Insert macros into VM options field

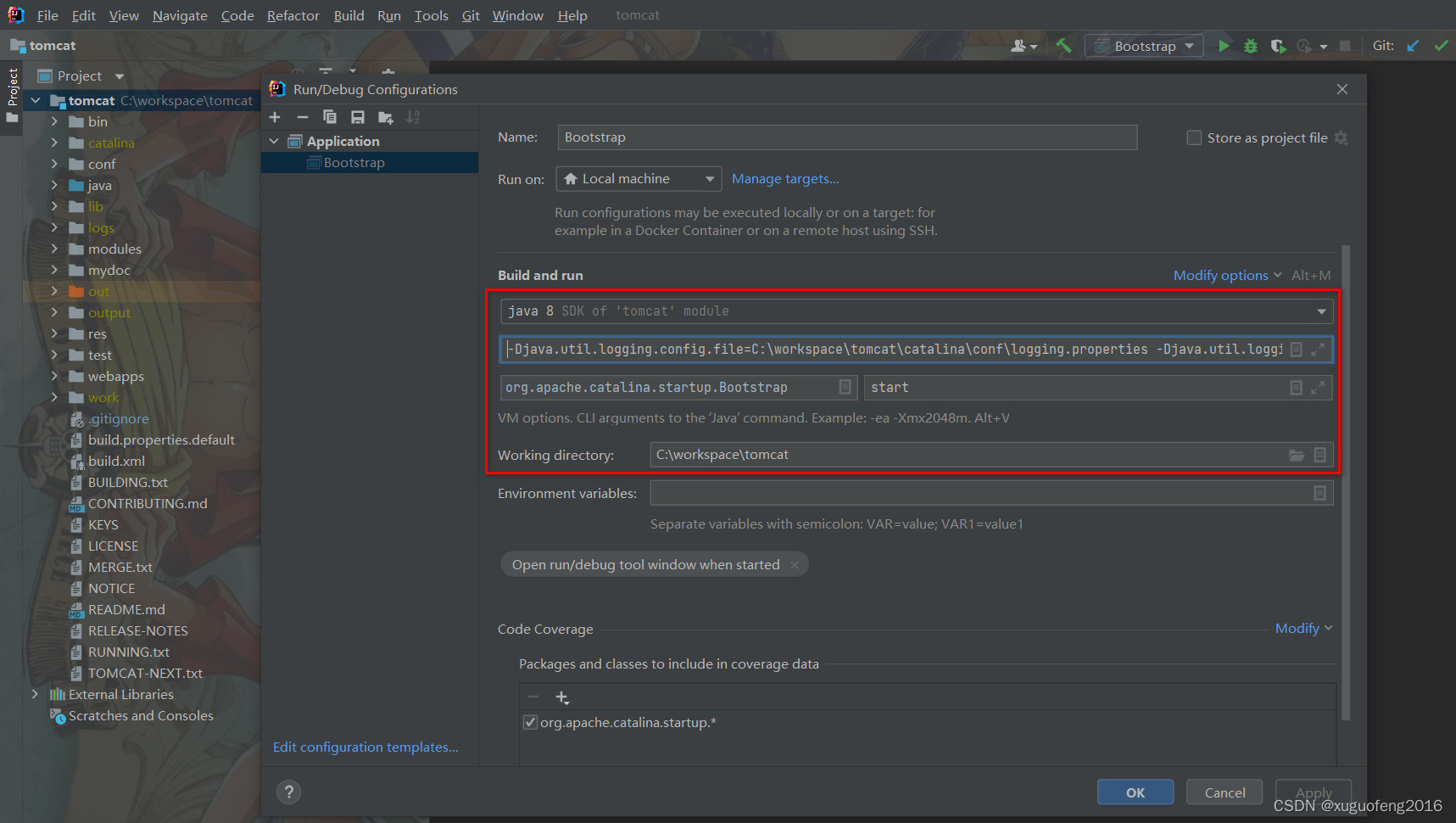[x=1296, y=350]
